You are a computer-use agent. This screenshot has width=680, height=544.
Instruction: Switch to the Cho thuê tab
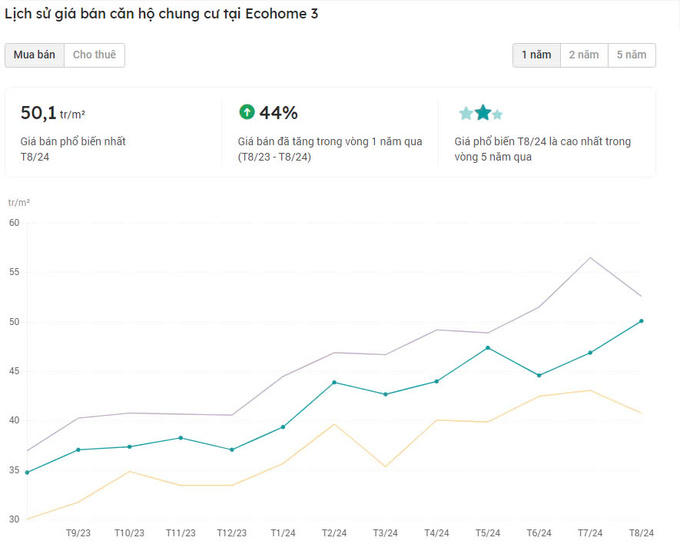94,55
